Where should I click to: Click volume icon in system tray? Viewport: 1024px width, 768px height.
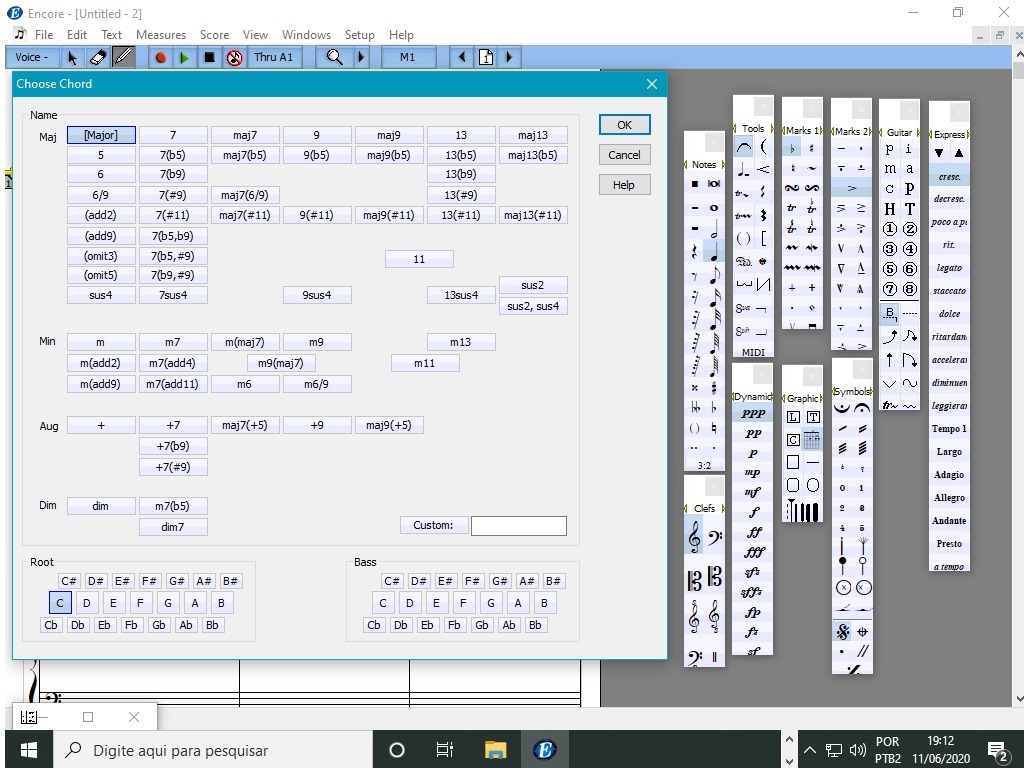click(857, 750)
